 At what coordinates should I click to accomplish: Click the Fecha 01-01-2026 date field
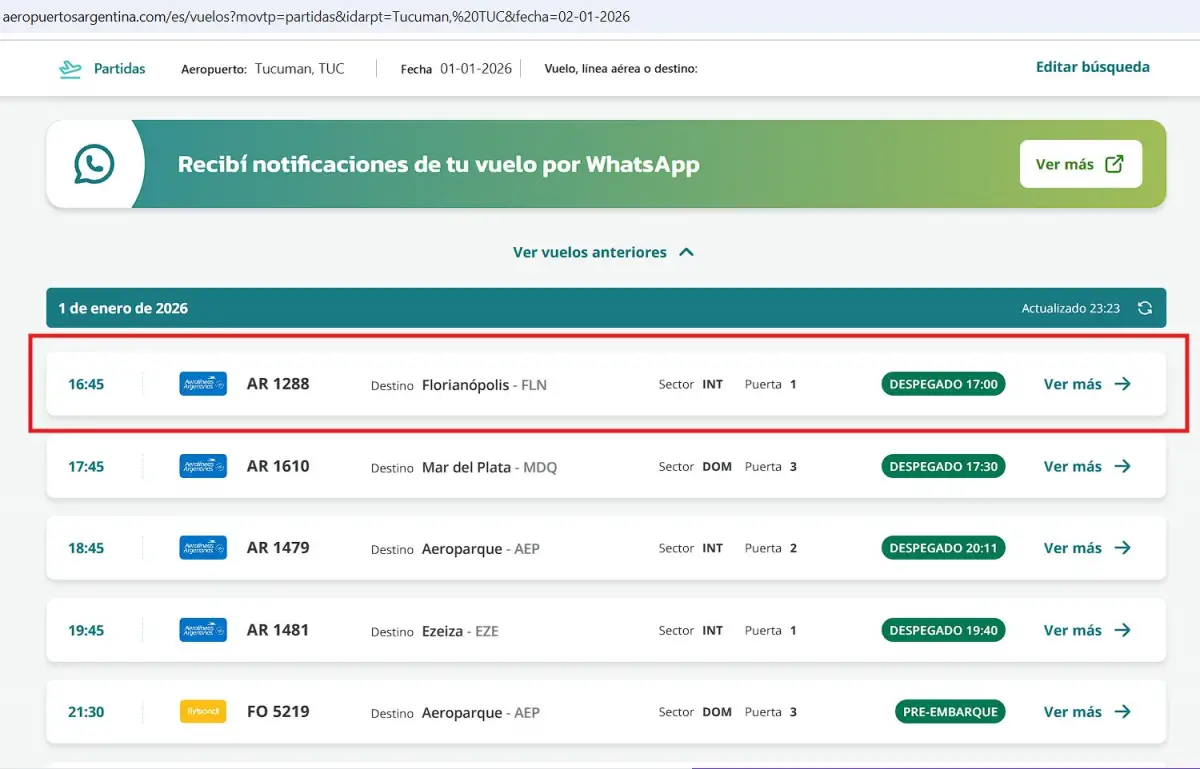click(475, 69)
